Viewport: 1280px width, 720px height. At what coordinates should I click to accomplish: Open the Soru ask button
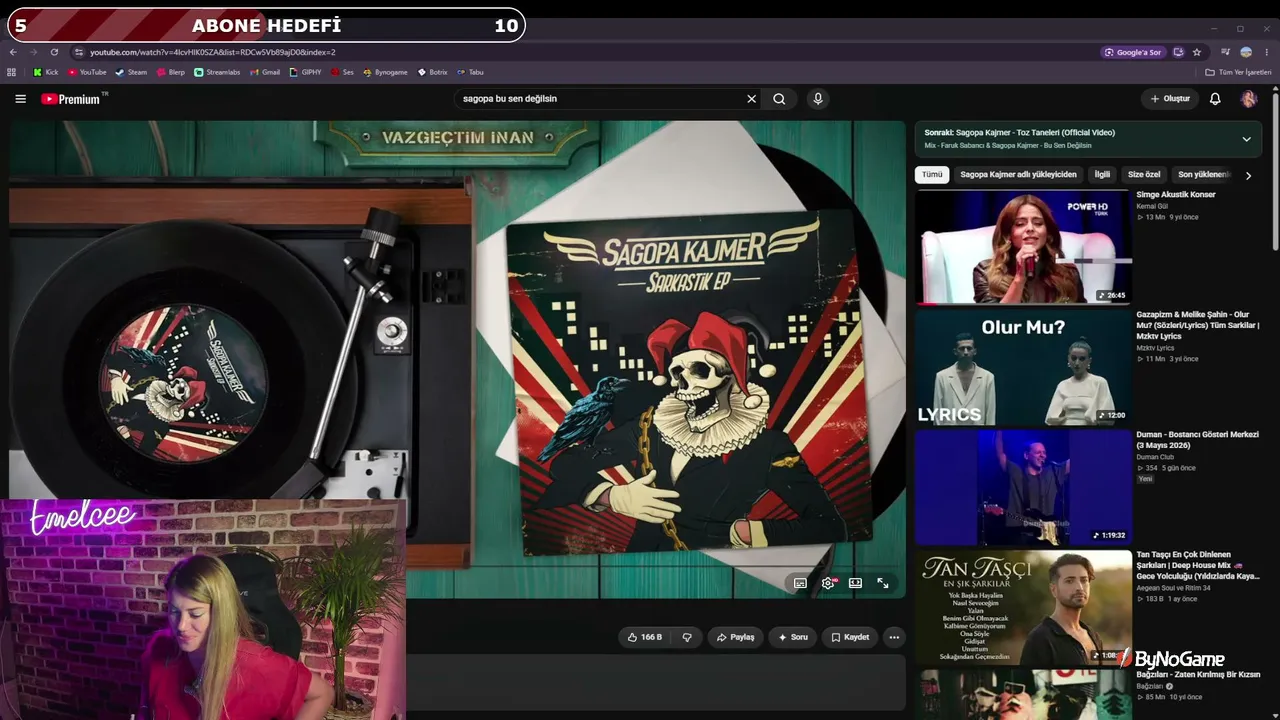pos(792,637)
